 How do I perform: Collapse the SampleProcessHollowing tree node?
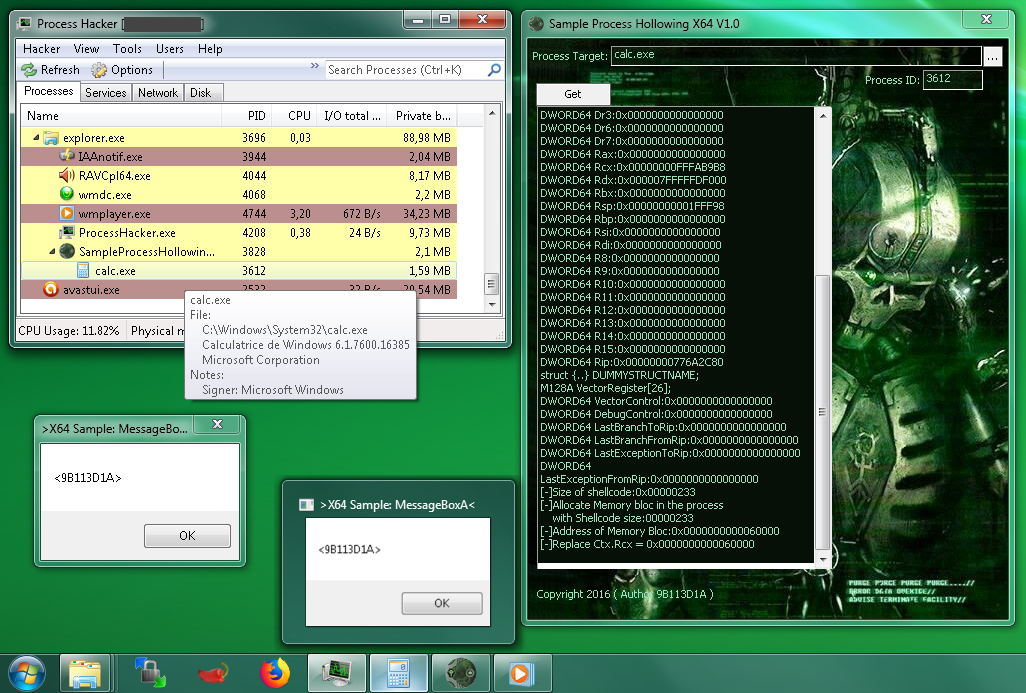[52, 251]
